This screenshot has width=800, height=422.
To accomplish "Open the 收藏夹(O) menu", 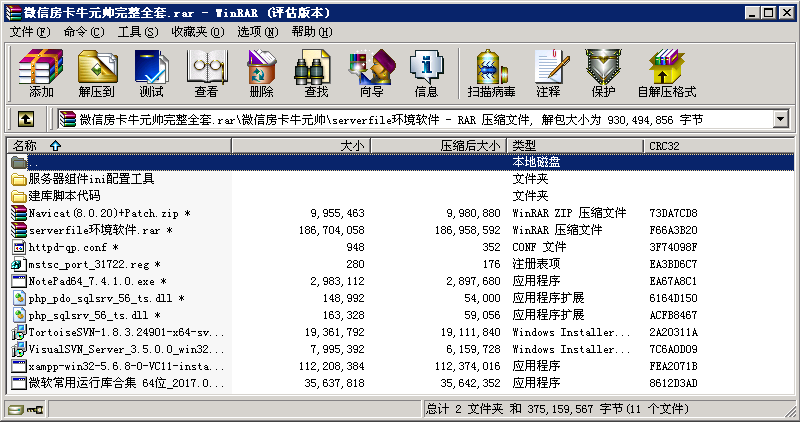I will pyautogui.click(x=189, y=32).
